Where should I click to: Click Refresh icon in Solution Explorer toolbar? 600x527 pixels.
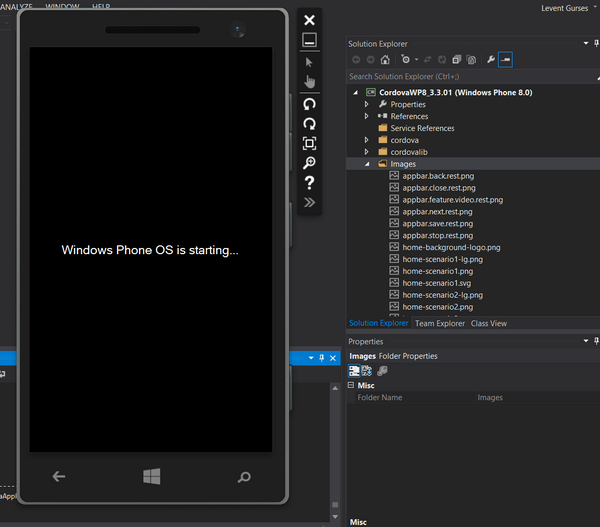pos(442,59)
